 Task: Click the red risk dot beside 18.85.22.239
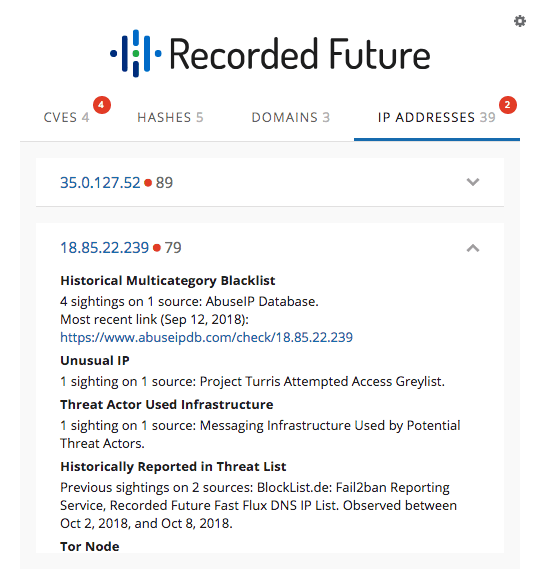[x=157, y=247]
